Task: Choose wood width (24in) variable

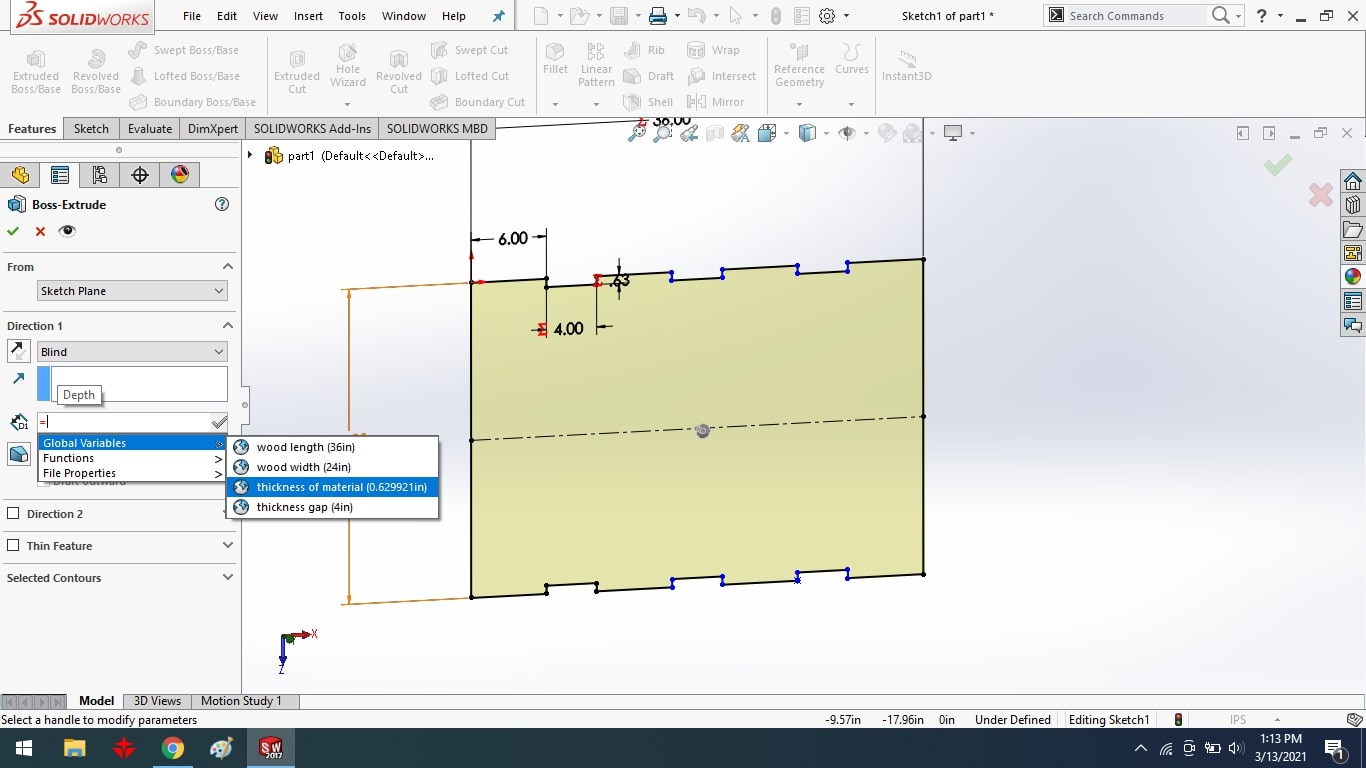Action: (x=333, y=467)
